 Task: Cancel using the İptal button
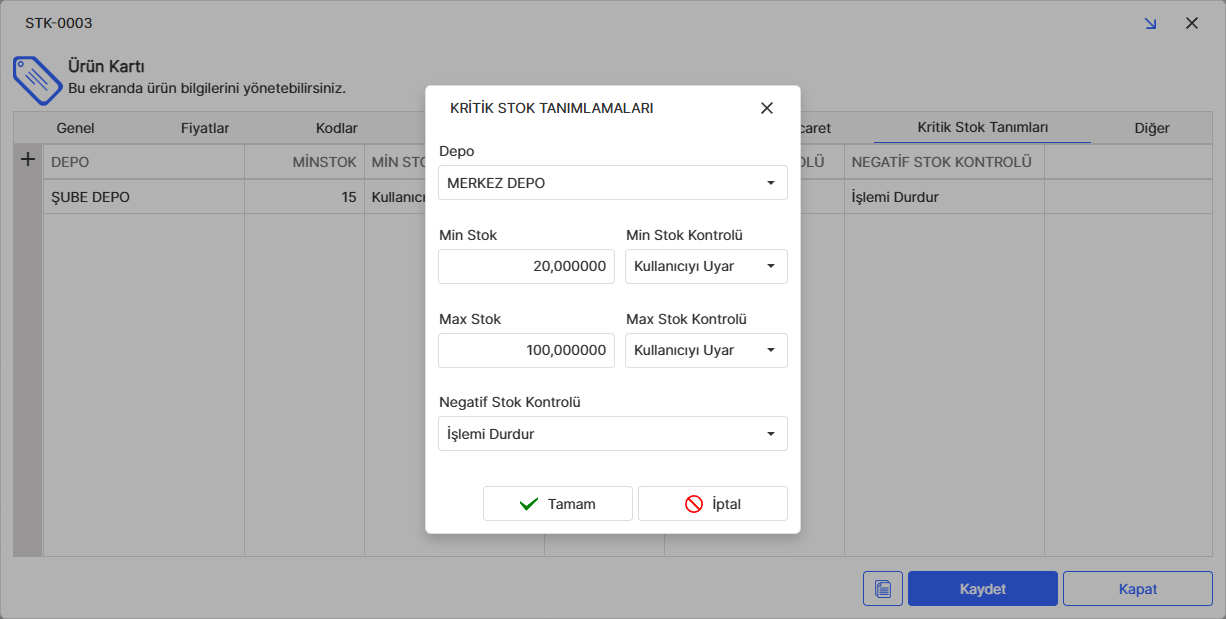pyautogui.click(x=712, y=504)
